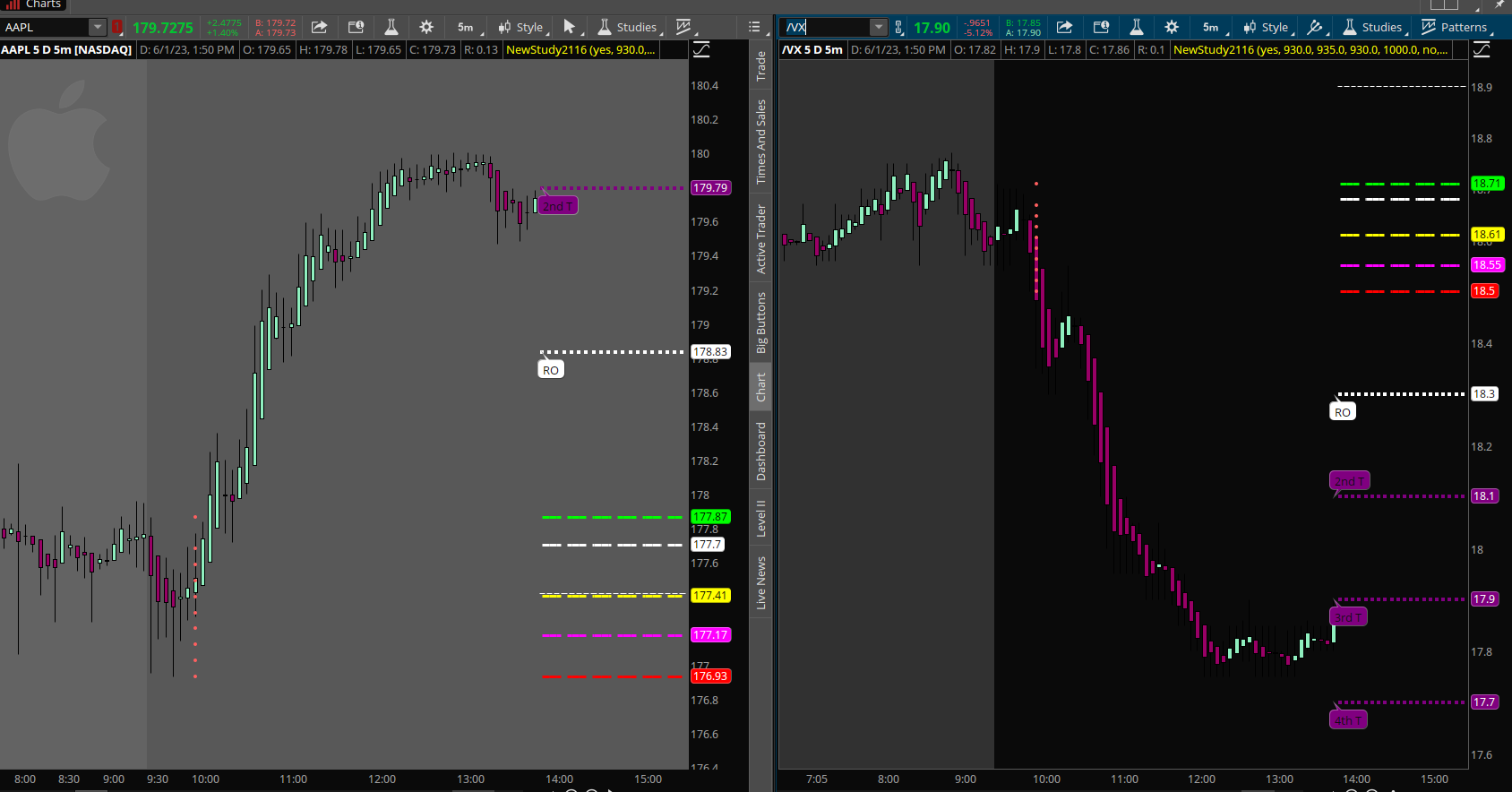Open the drawings list icon on AAPL chart
This screenshot has width=1512, height=792.
click(x=754, y=27)
